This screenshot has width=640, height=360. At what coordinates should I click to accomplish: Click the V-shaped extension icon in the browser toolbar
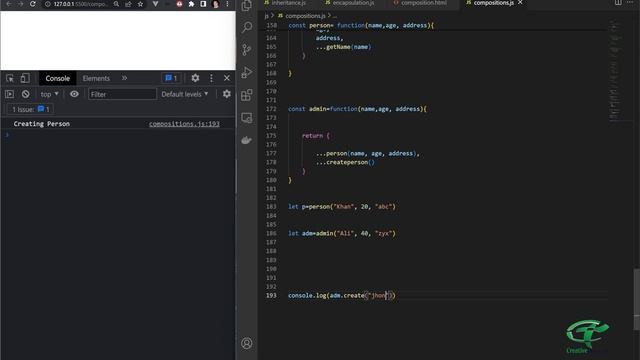point(156,4)
